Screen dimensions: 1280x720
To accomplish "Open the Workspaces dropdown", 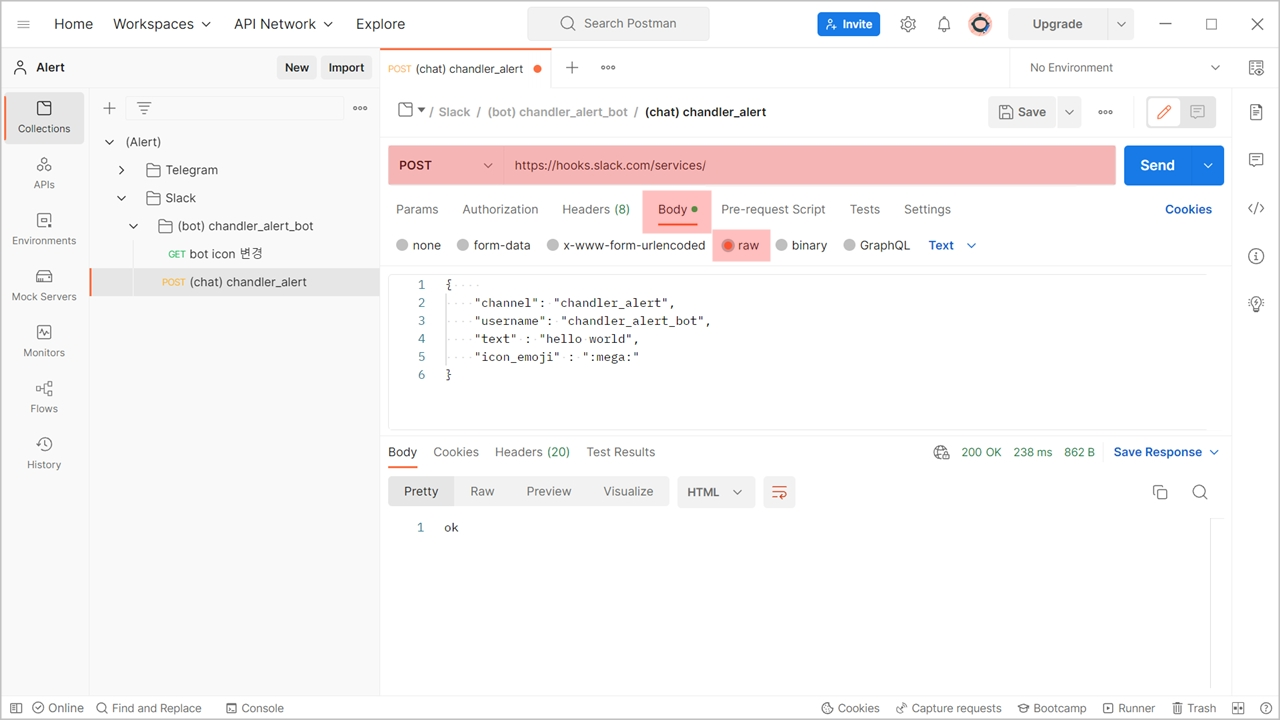I will point(162,24).
